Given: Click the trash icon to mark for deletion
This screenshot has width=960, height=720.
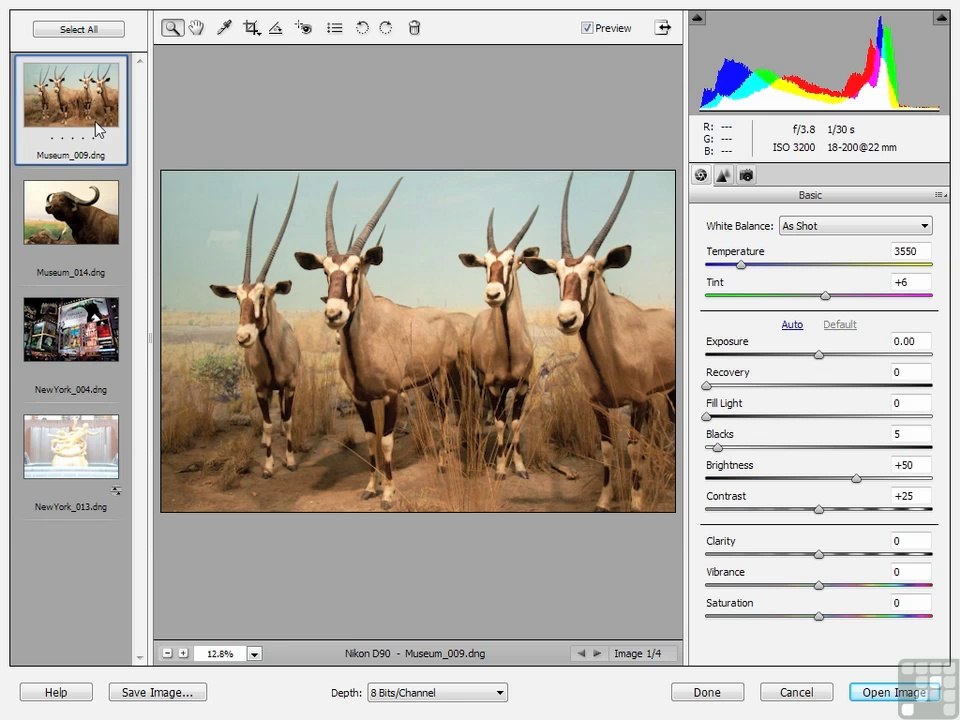Looking at the screenshot, I should click(414, 28).
